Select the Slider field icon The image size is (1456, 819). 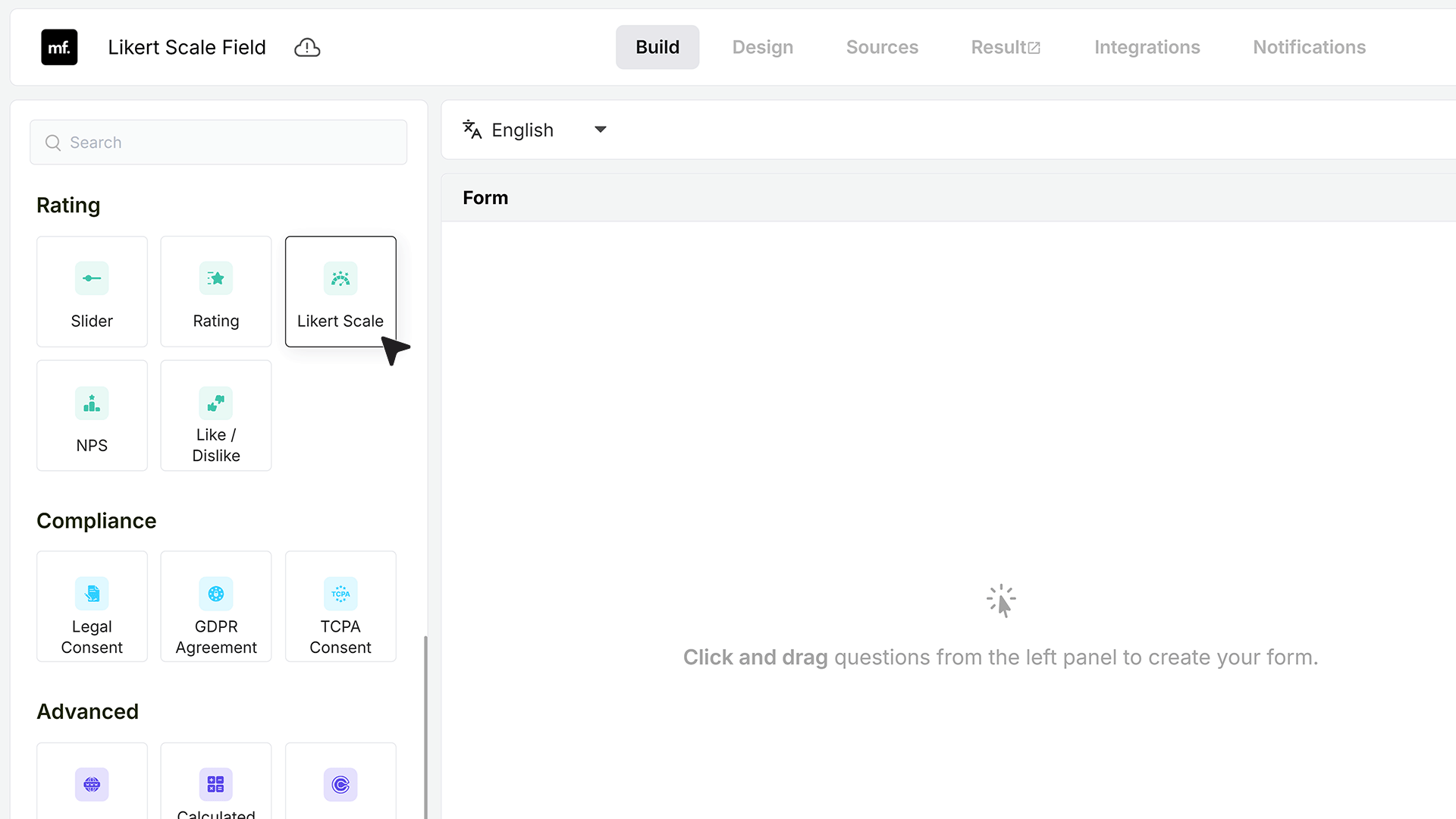92,278
